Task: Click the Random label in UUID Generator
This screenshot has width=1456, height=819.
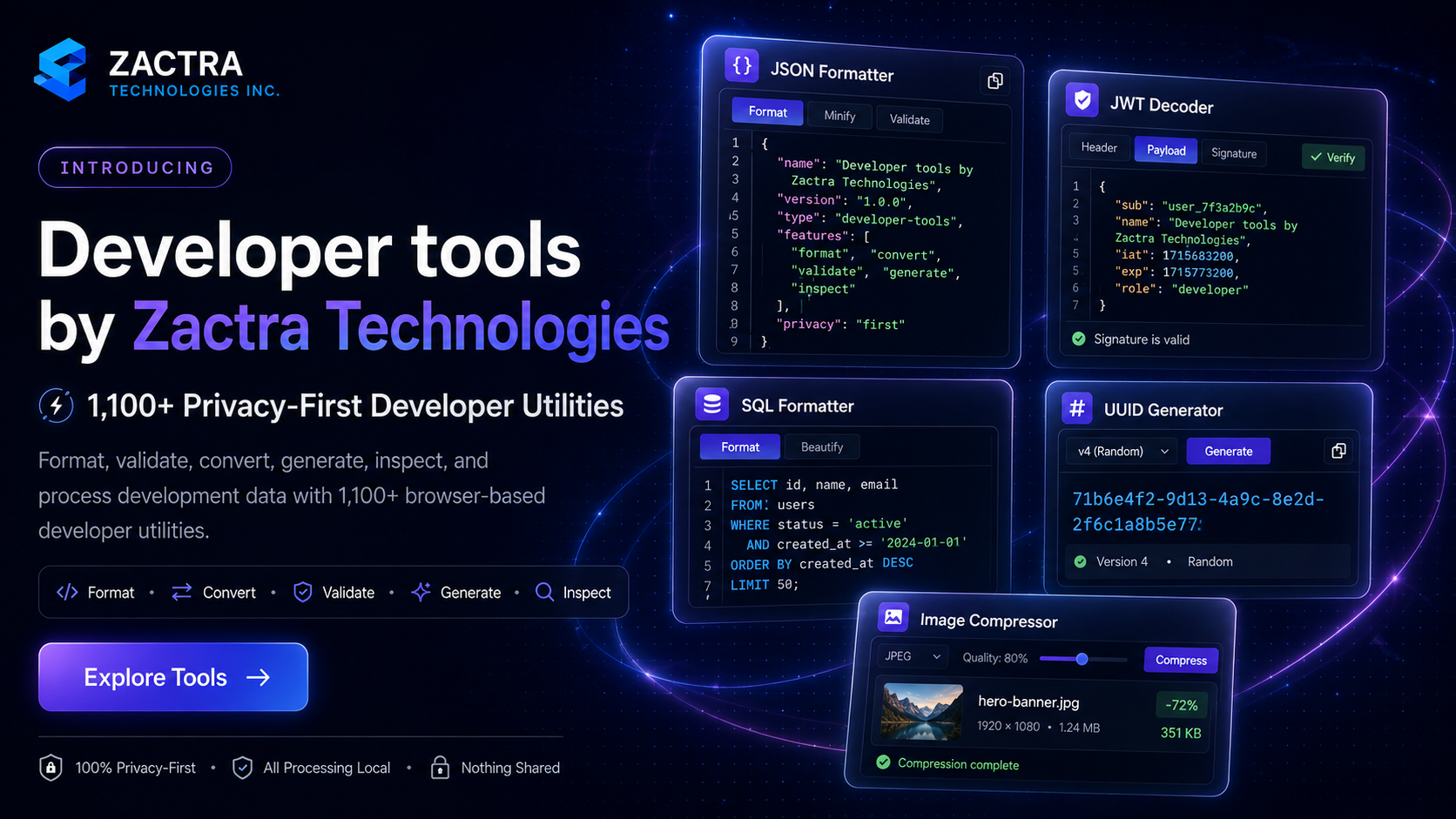Action: [1210, 562]
